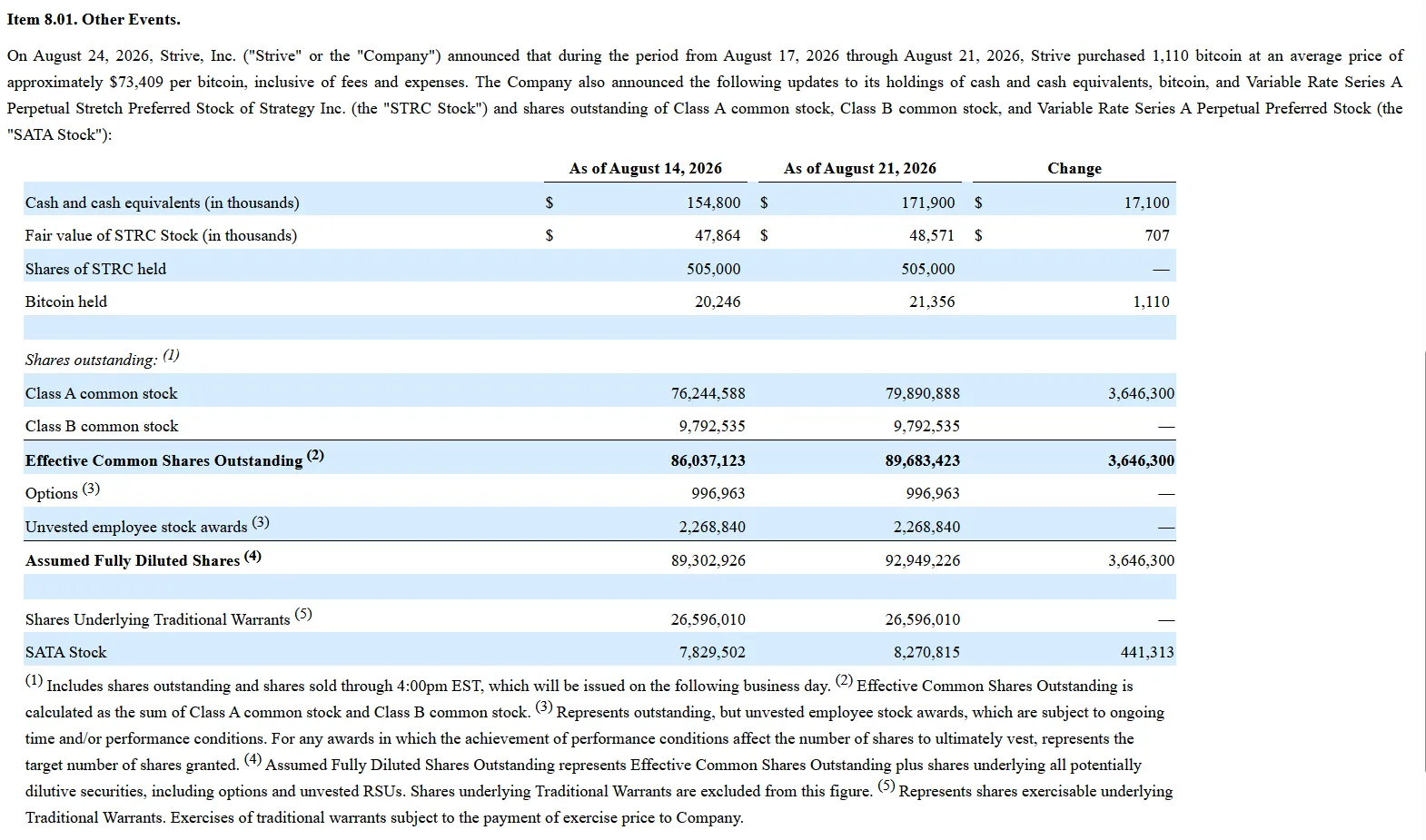Select the bitcoin held value "20,246"
This screenshot has height=840, width=1426.
[x=718, y=301]
